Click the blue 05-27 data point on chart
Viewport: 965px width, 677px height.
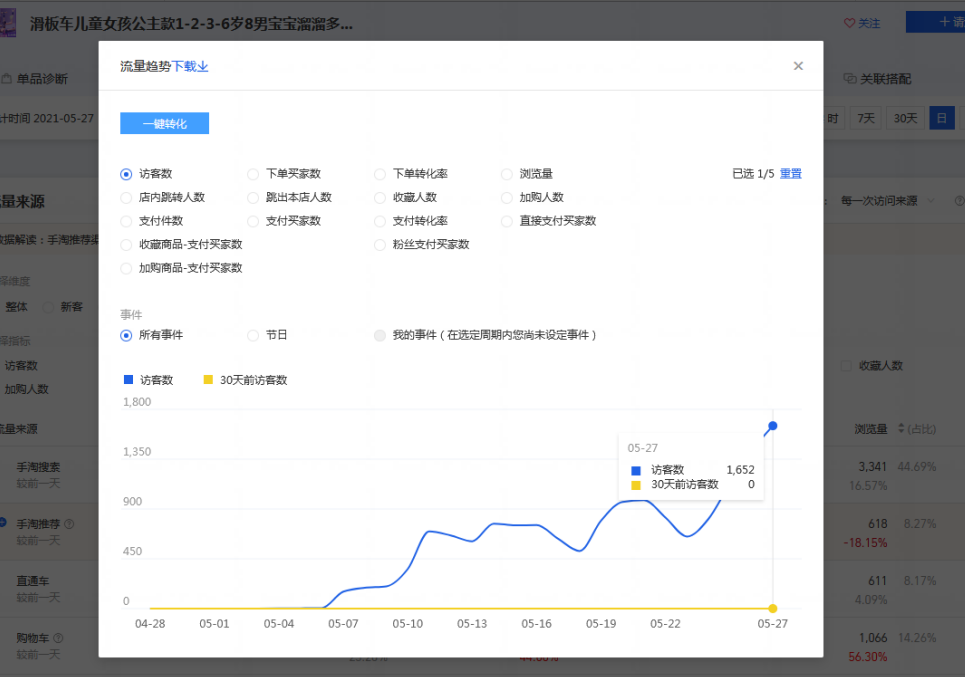coord(773,426)
